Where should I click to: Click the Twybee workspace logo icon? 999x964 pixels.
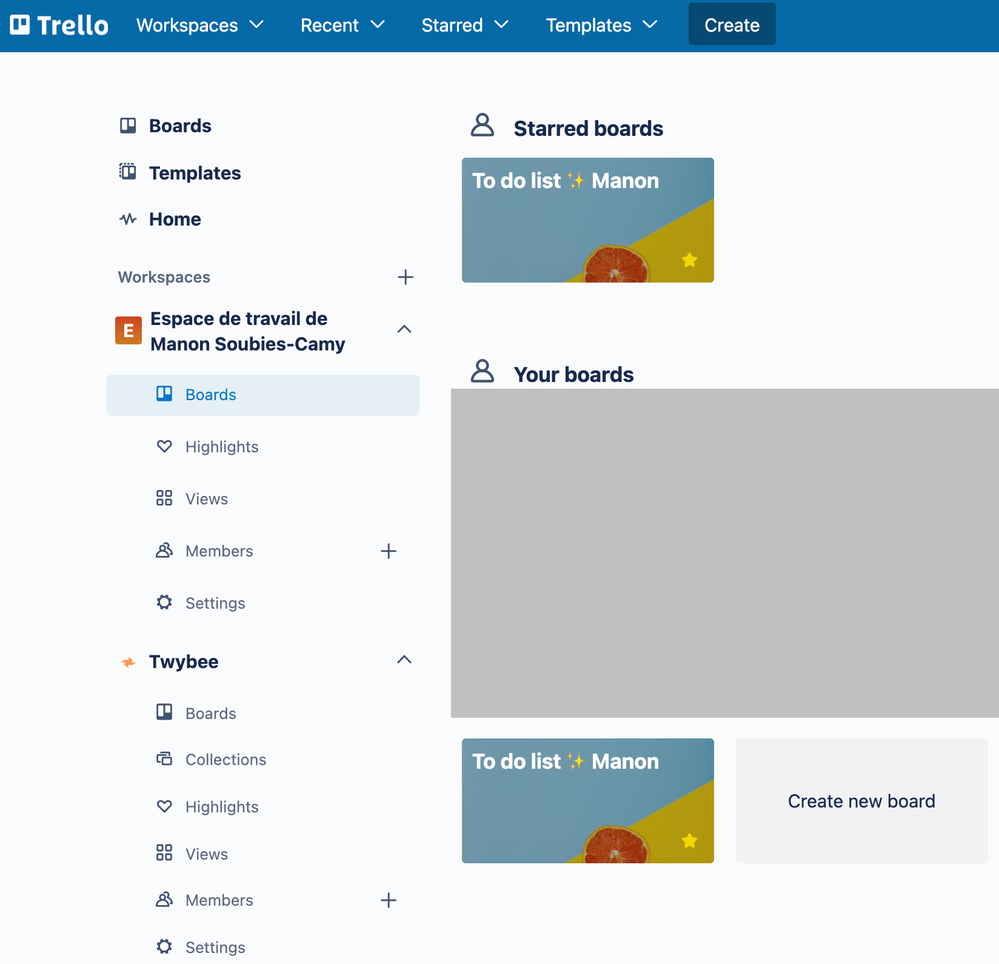128,662
